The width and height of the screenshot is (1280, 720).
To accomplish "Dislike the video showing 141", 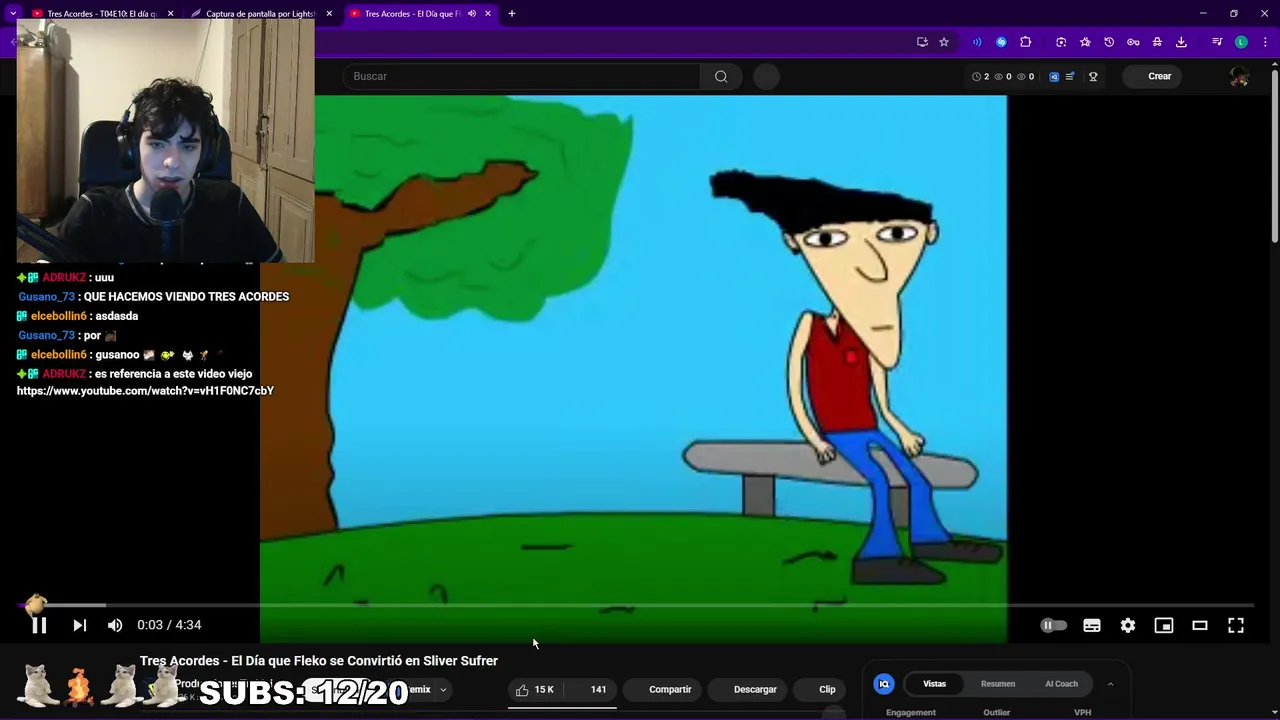I will pos(590,690).
